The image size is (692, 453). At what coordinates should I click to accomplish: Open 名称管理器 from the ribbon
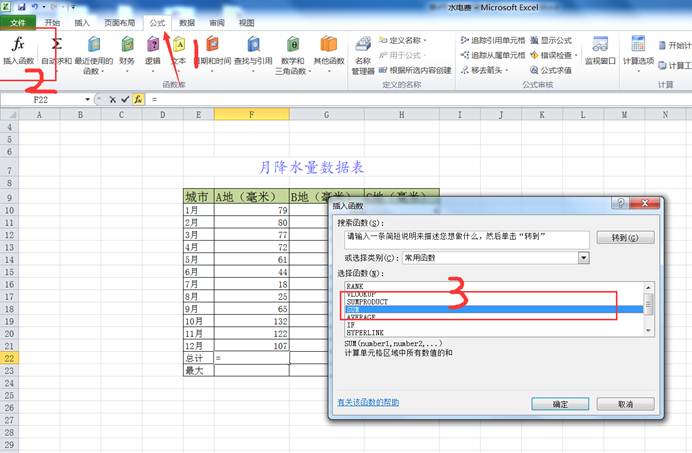point(363,52)
